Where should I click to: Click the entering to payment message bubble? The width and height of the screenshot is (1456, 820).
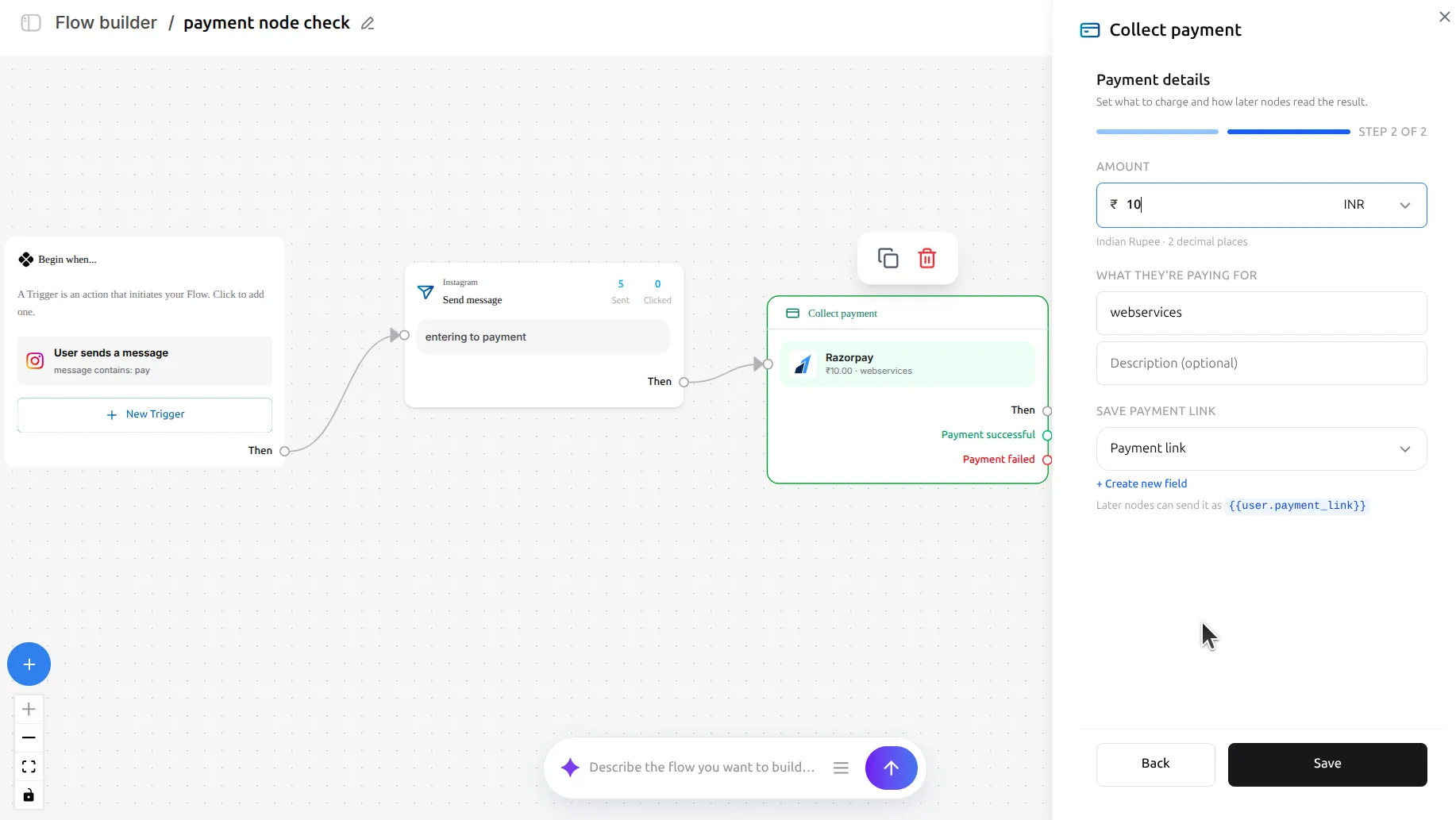(x=543, y=337)
